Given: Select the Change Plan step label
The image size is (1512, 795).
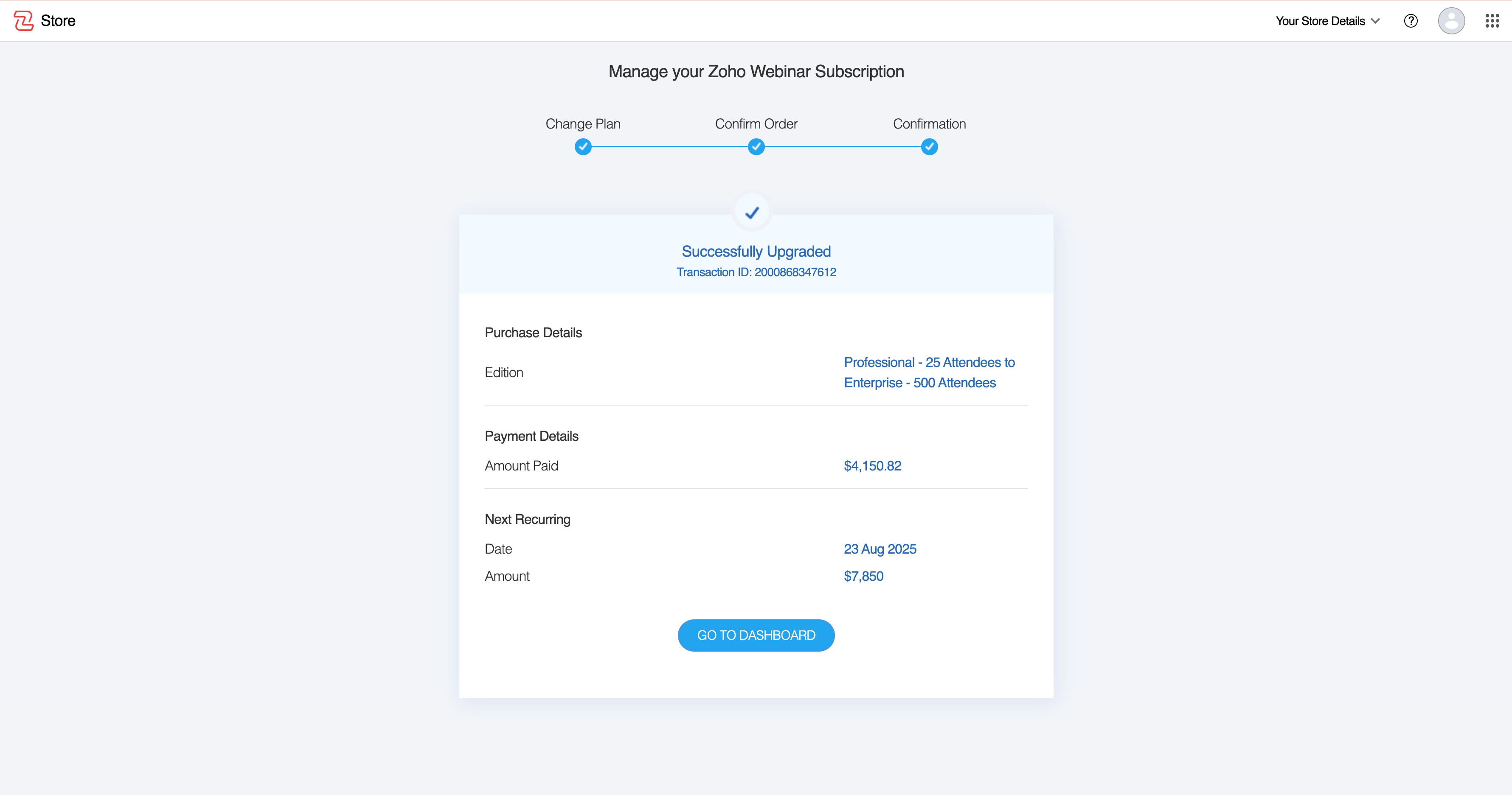Looking at the screenshot, I should [583, 124].
